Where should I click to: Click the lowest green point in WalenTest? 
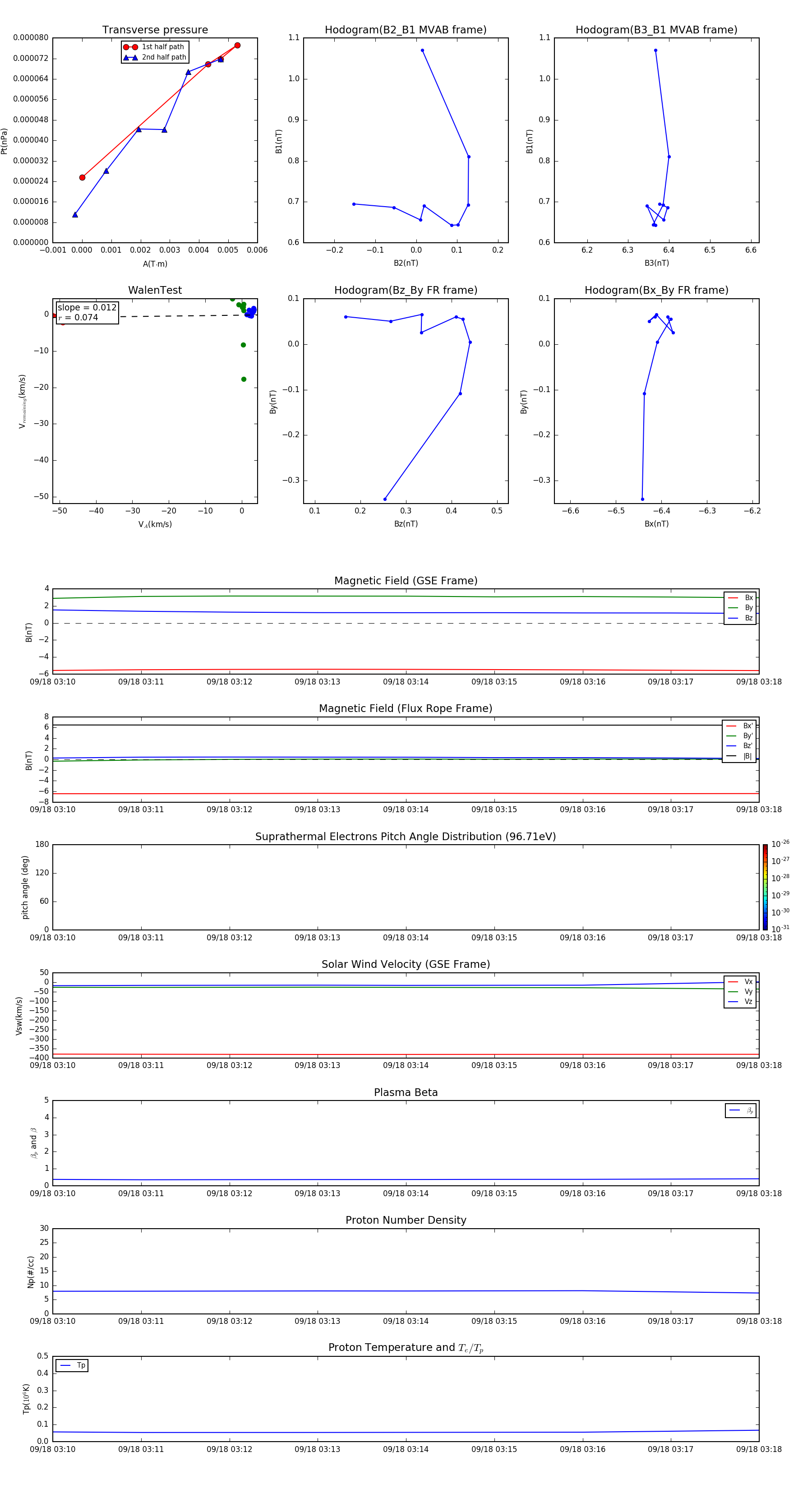[243, 379]
